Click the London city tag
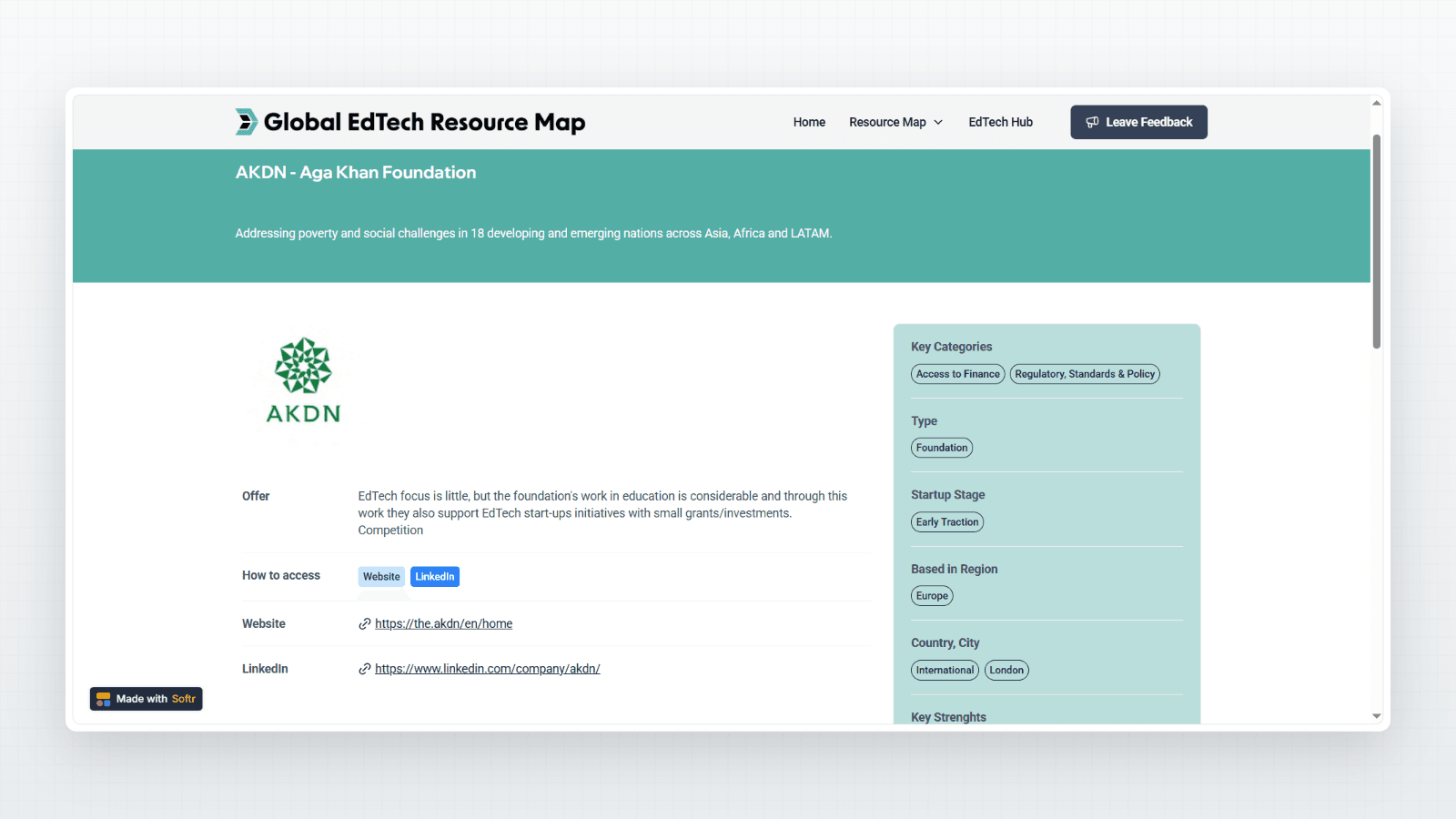1456x819 pixels. point(1006,671)
